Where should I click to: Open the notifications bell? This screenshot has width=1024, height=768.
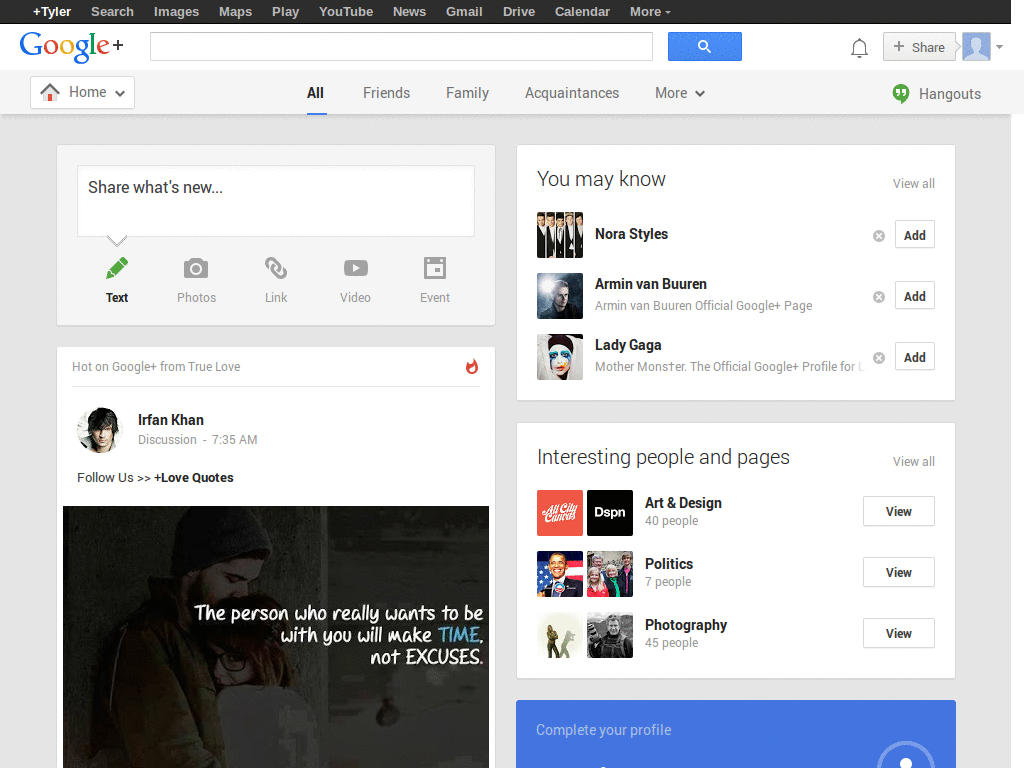859,48
